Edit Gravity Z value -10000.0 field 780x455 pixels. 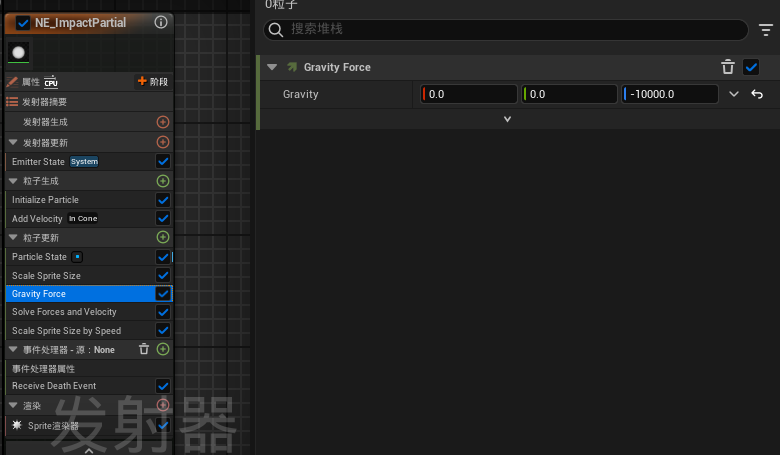pyautogui.click(x=670, y=94)
